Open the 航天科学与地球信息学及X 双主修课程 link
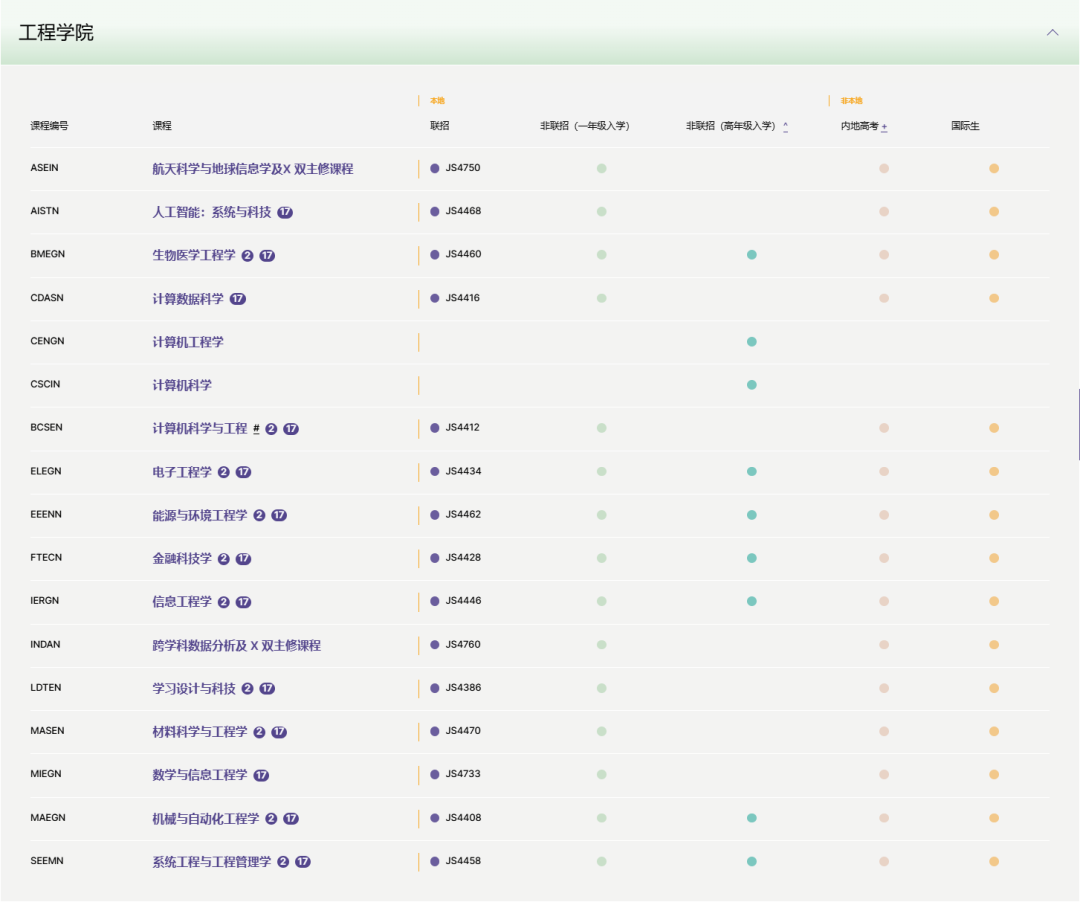The height and width of the screenshot is (902, 1080). point(252,169)
